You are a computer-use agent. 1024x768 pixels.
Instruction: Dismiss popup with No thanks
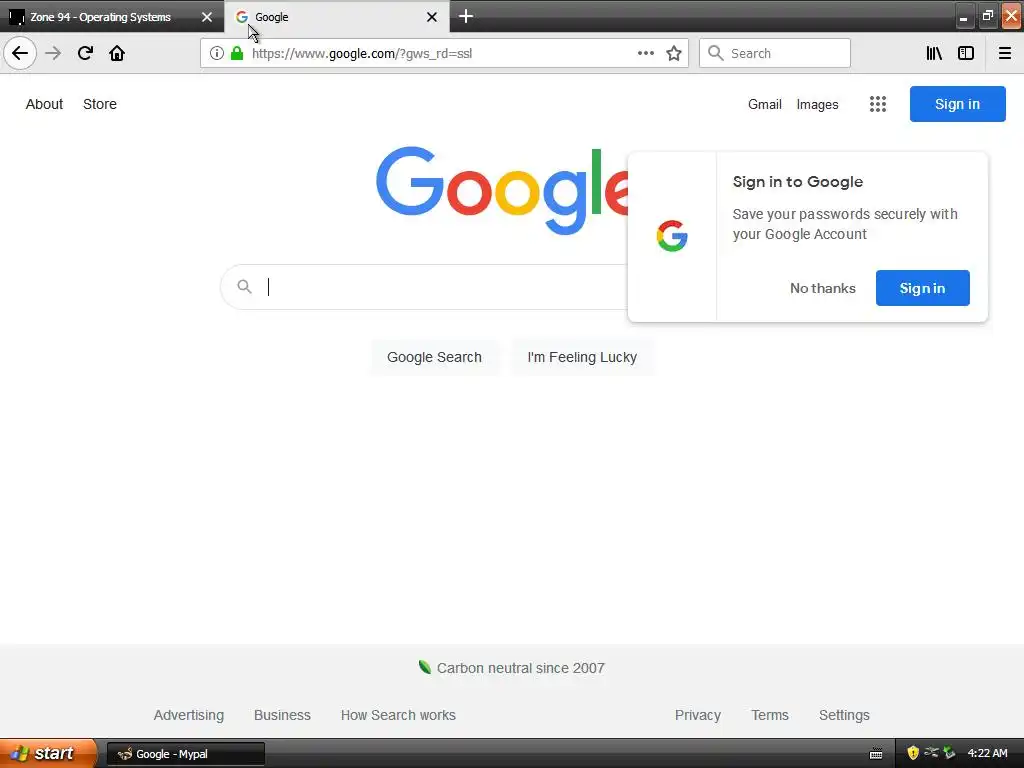pos(822,288)
